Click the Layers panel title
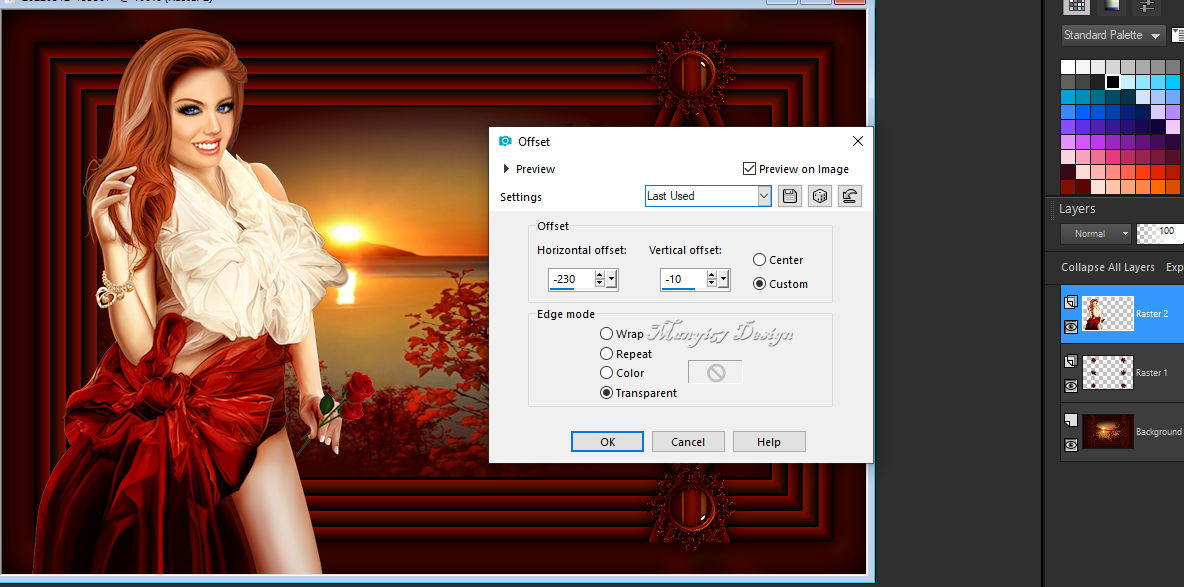1184x587 pixels. coord(1077,209)
